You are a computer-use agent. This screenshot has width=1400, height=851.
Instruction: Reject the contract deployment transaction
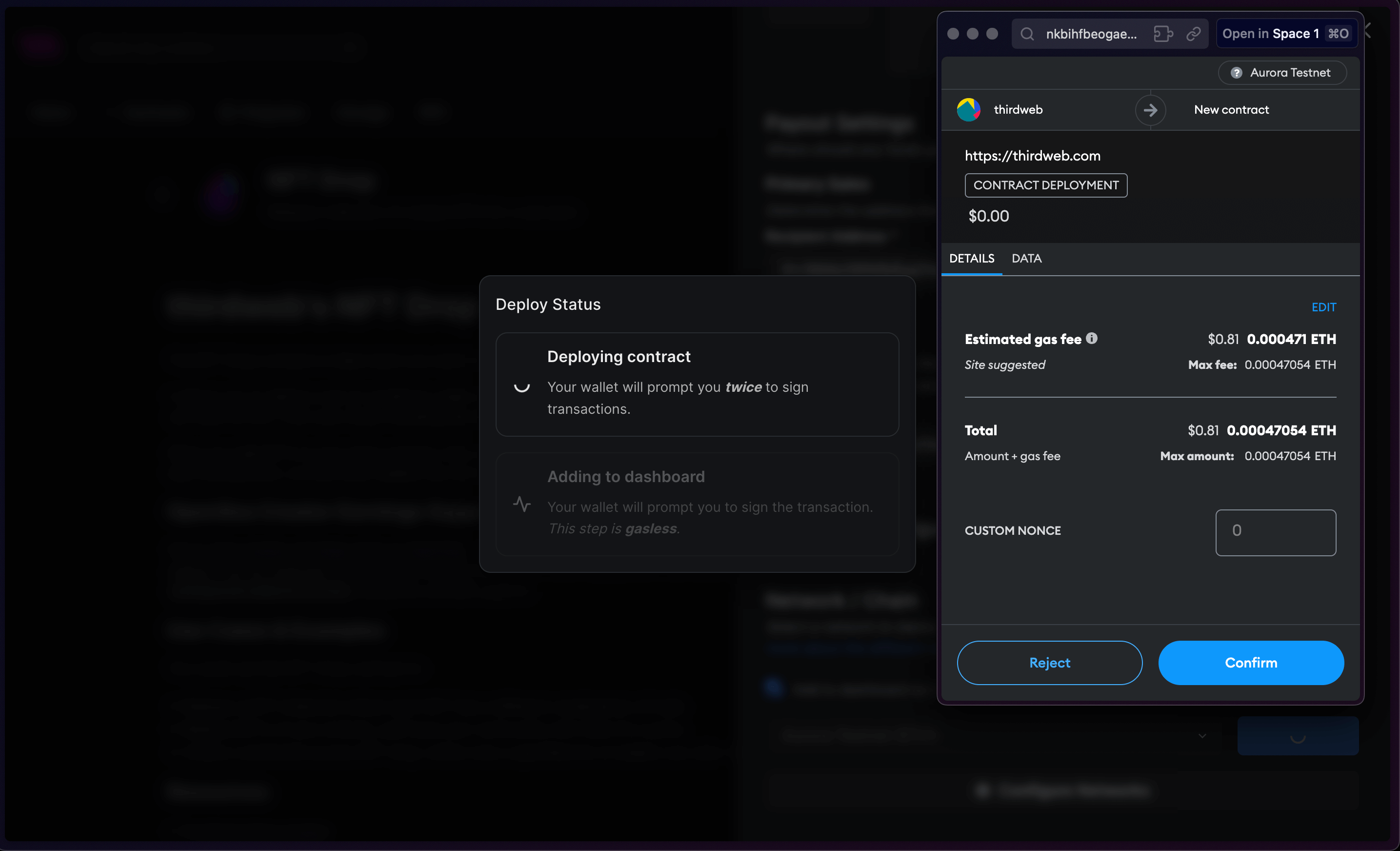1049,662
